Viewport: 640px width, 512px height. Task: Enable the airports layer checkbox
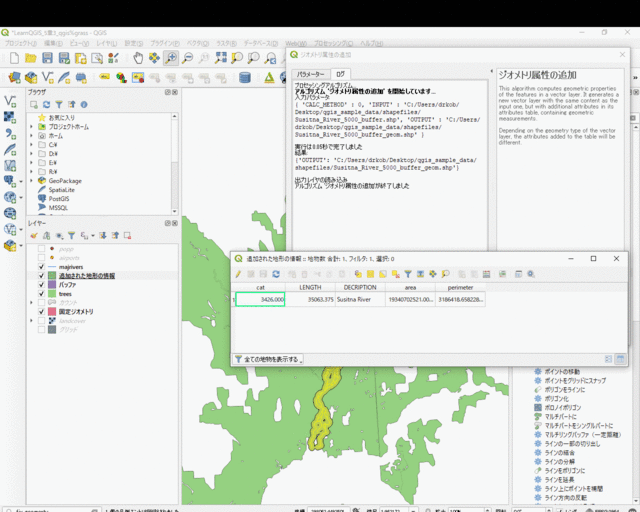pos(41,258)
